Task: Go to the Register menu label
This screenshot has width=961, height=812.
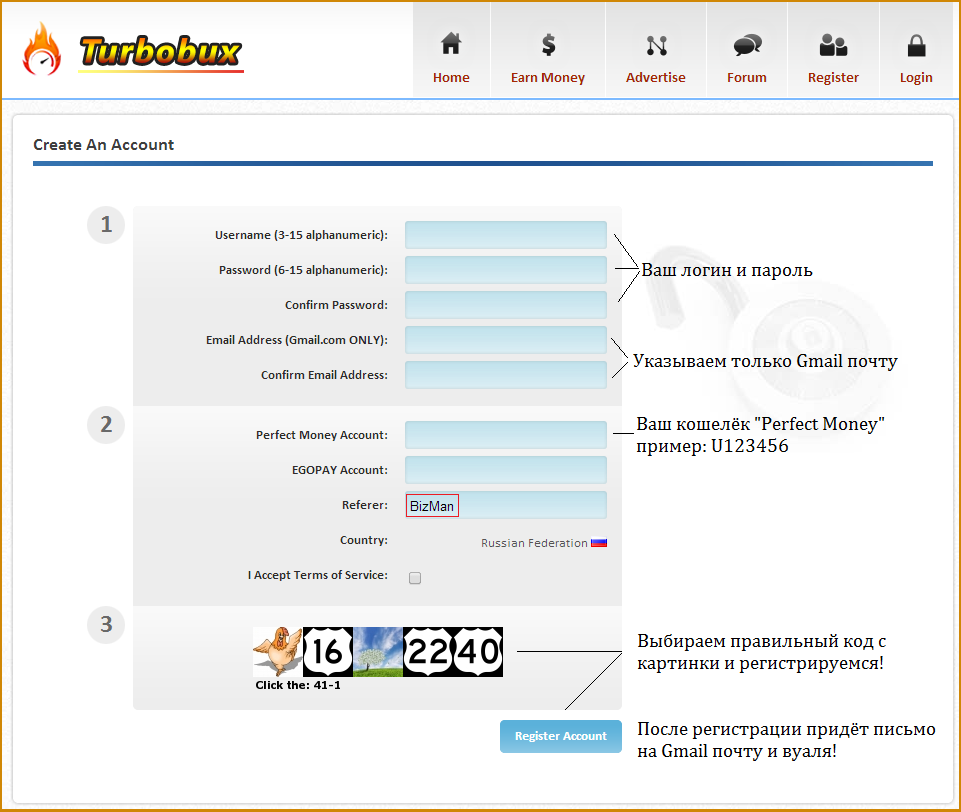Action: point(833,78)
